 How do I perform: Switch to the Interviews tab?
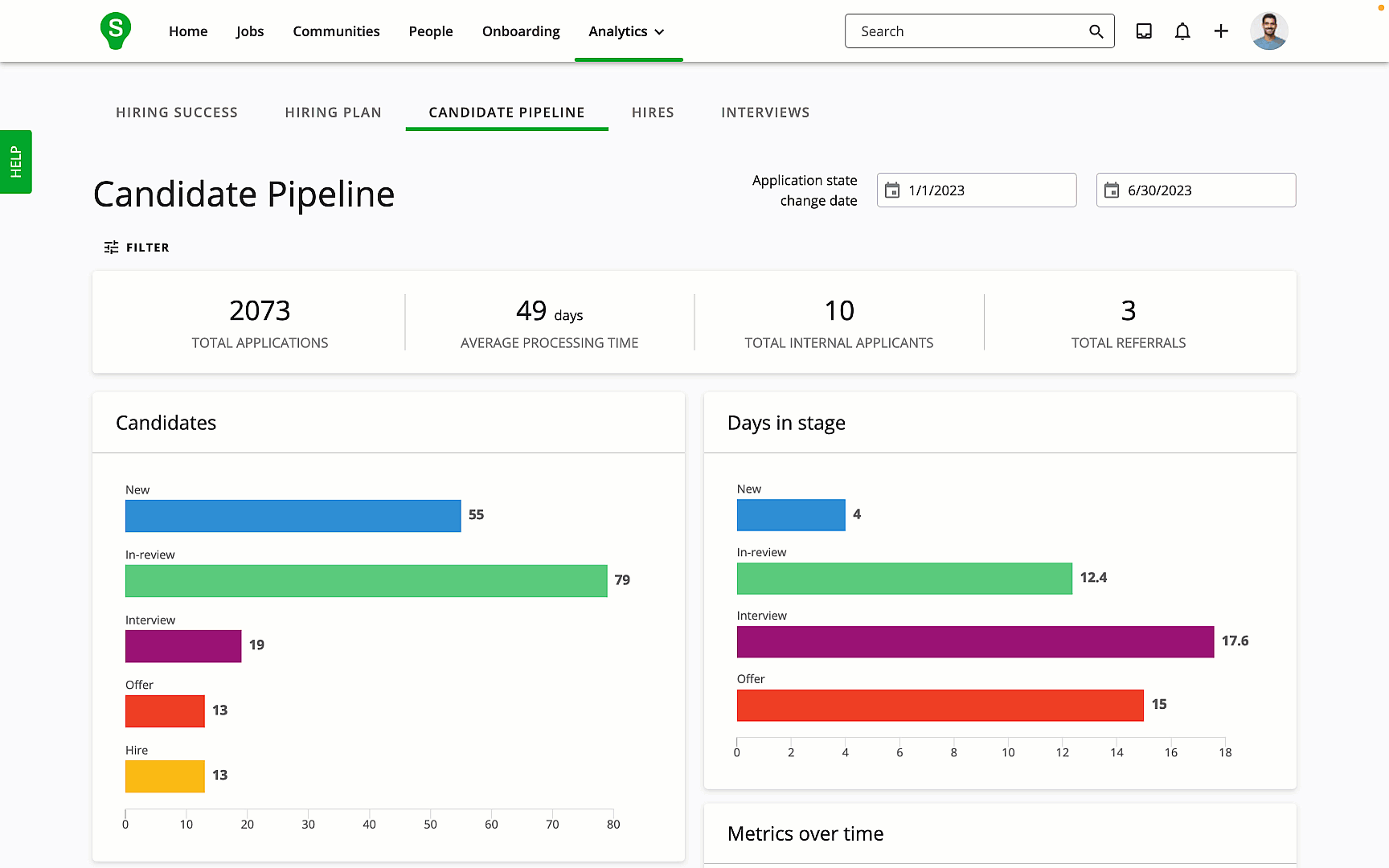(x=764, y=113)
